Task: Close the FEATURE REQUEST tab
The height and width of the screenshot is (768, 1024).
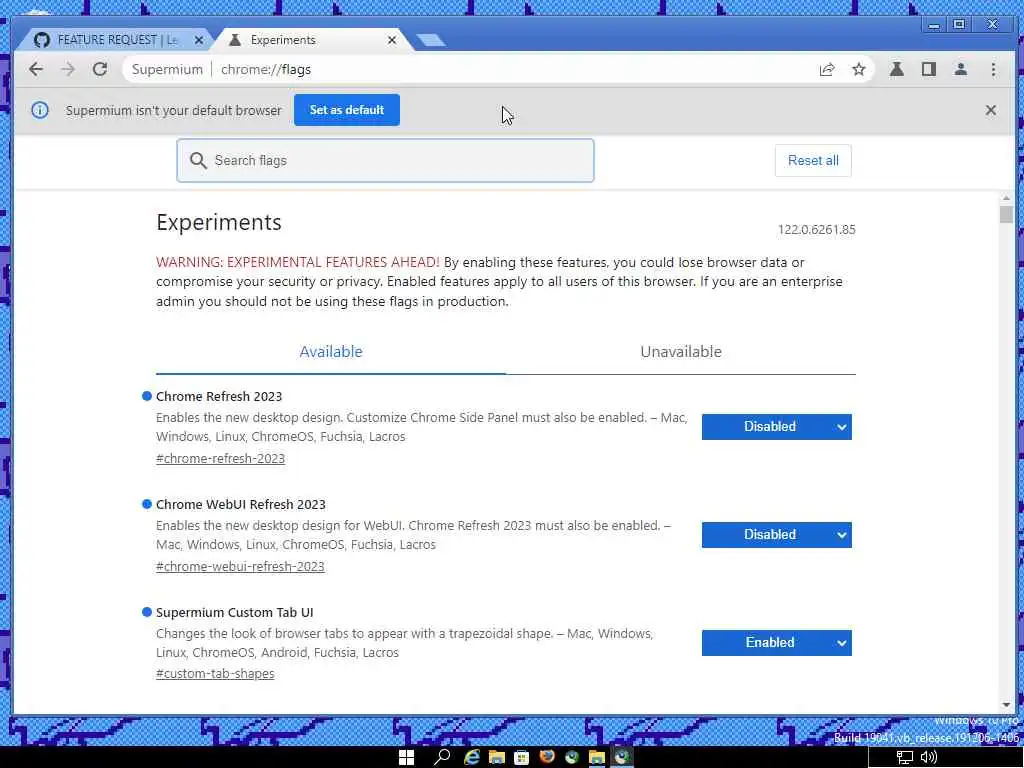Action: coord(199,40)
